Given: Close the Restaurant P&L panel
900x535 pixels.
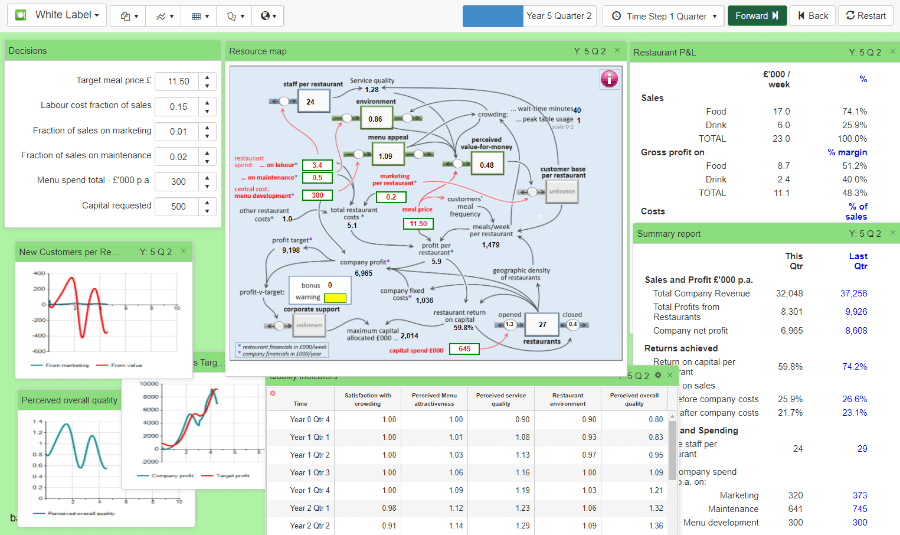Looking at the screenshot, I should (892, 51).
